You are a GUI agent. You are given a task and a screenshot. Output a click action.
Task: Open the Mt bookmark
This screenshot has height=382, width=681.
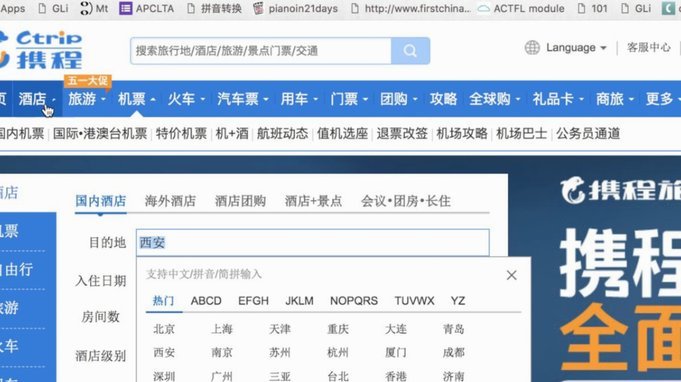click(94, 8)
